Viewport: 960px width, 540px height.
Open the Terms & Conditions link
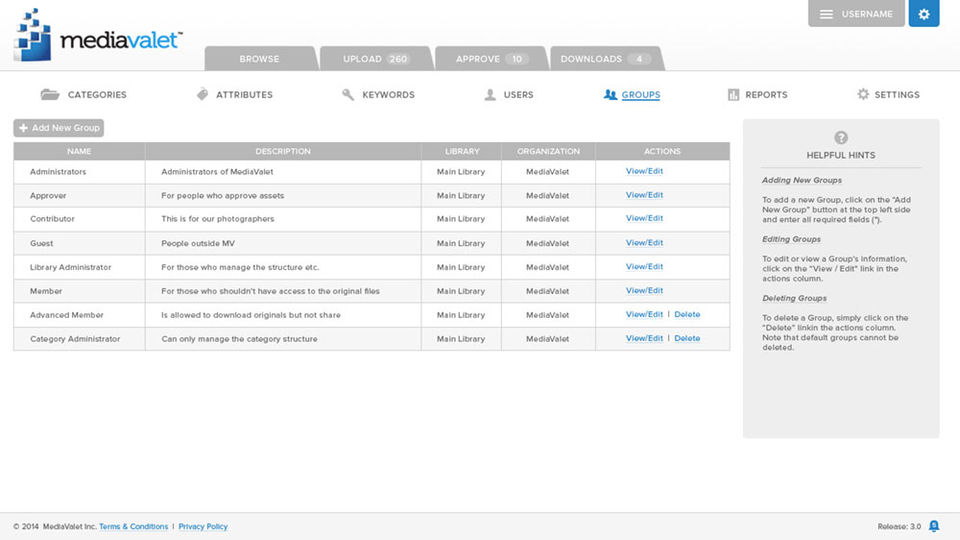point(133,527)
